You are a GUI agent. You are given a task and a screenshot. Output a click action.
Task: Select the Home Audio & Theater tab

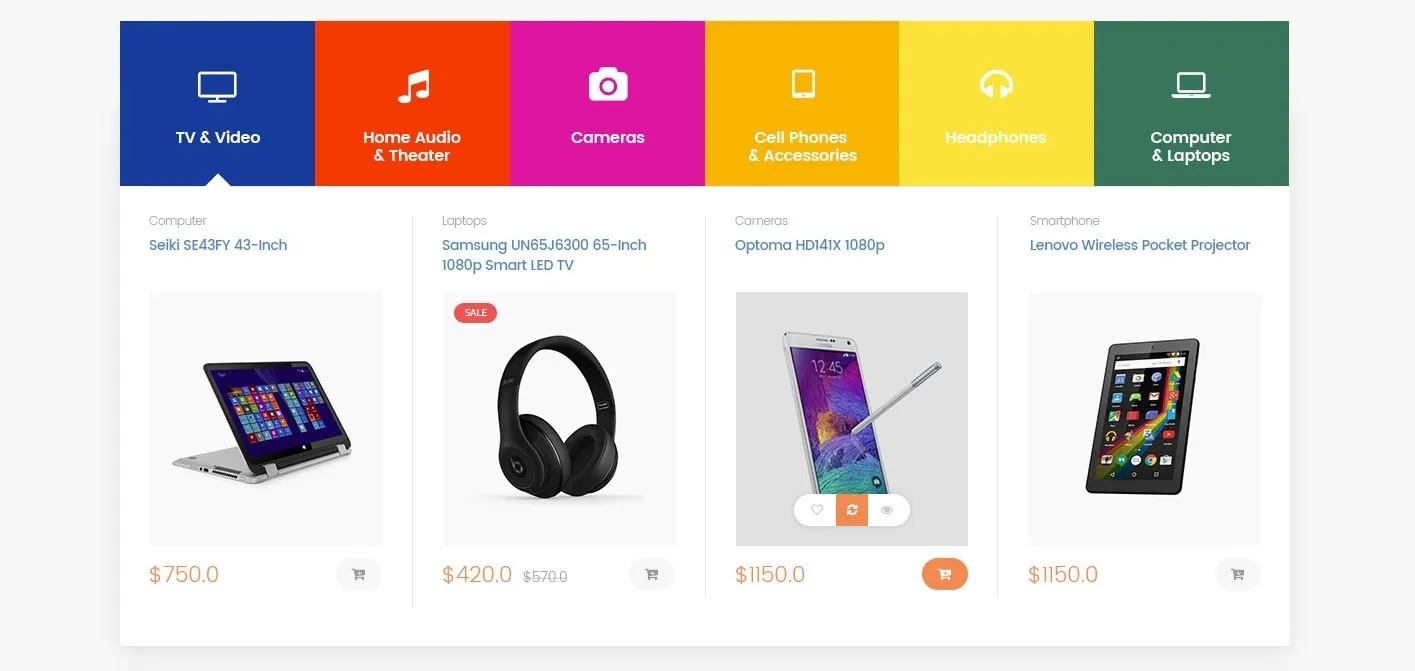tap(412, 103)
